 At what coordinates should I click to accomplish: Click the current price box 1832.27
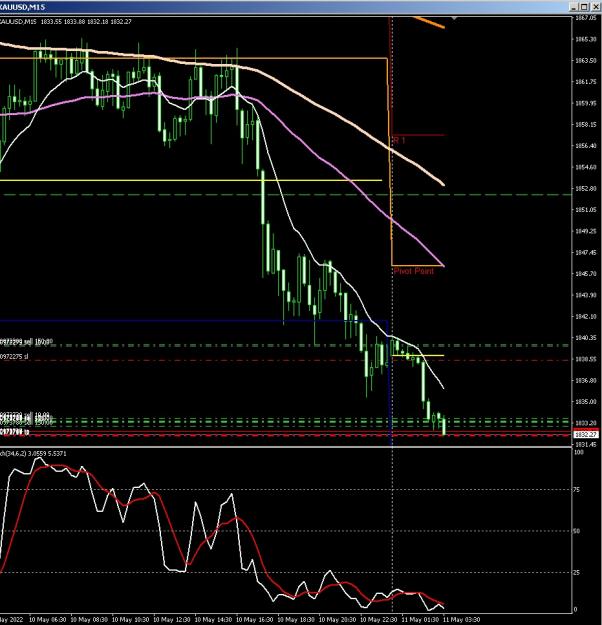(x=586, y=434)
